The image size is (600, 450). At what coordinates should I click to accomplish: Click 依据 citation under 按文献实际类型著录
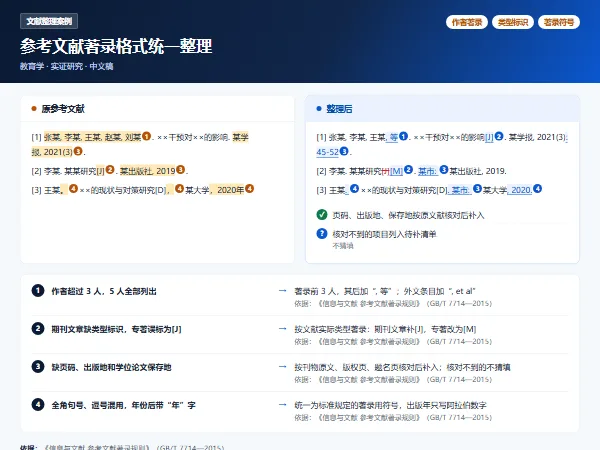[393, 342]
